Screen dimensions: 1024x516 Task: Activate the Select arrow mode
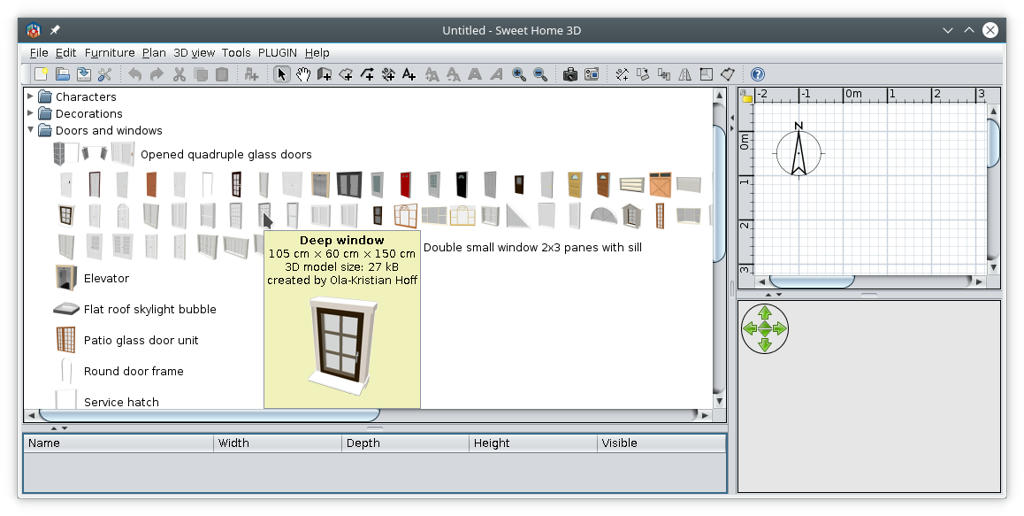tap(281, 74)
